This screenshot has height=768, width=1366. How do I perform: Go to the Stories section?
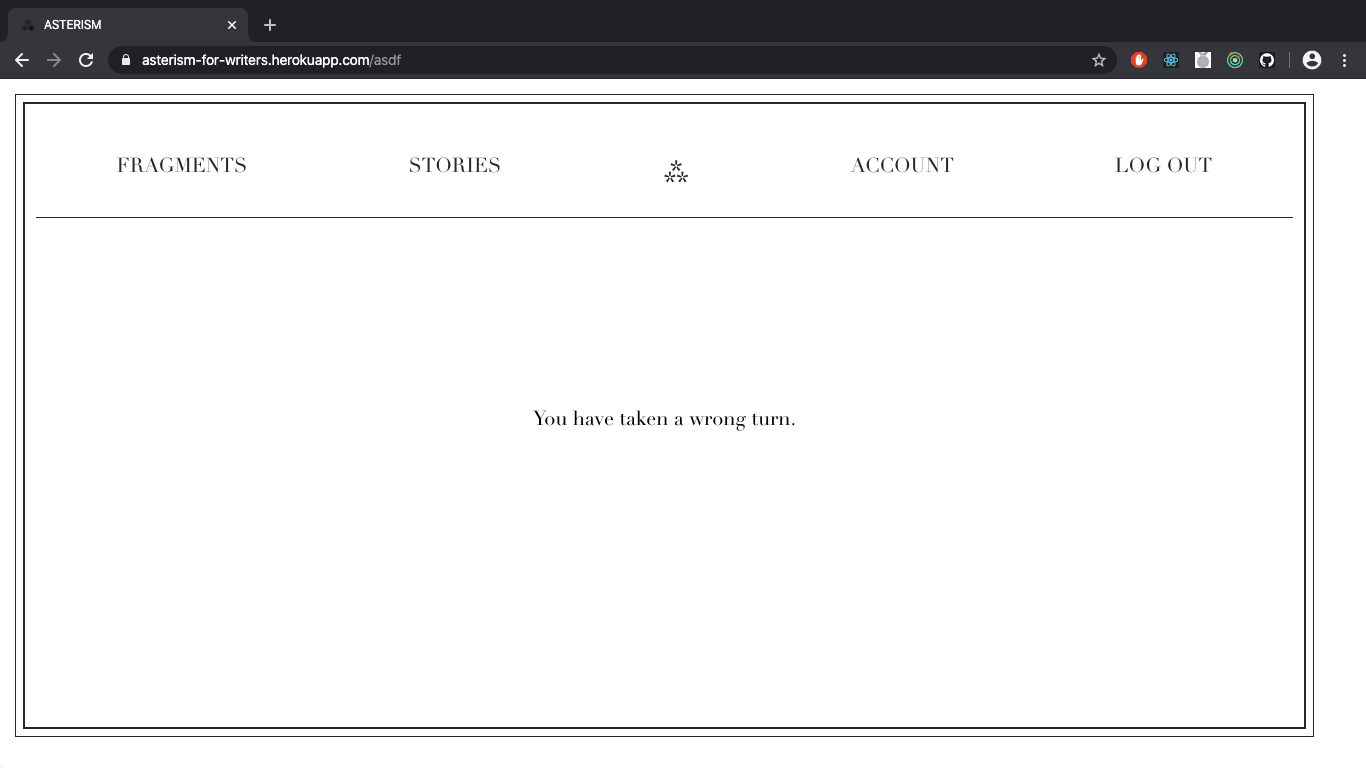tap(455, 166)
